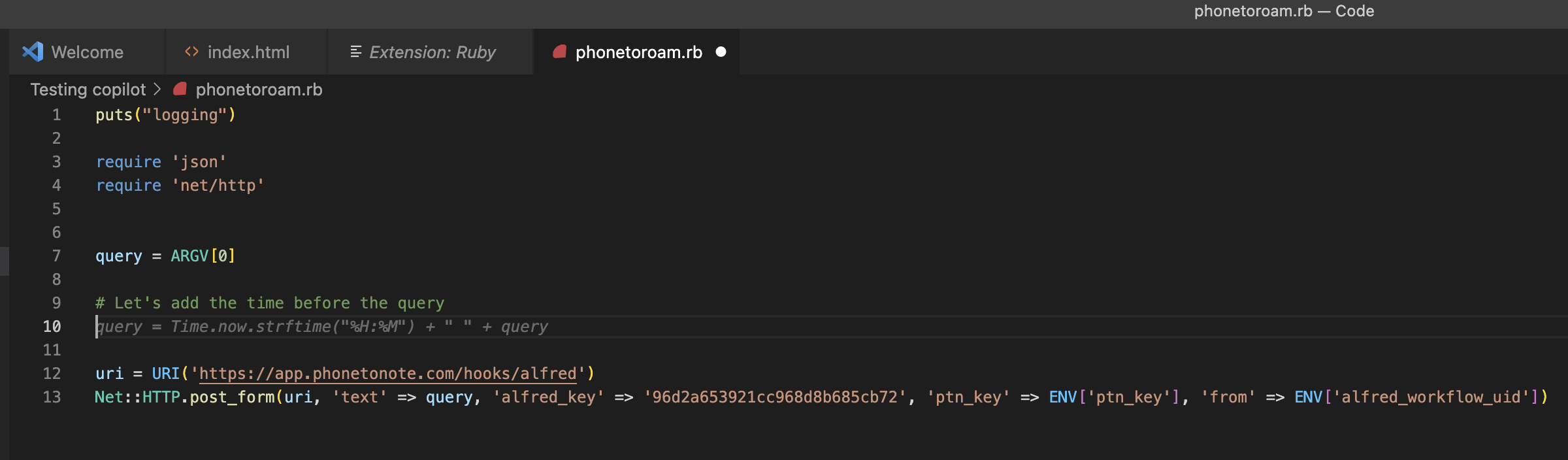Image resolution: width=1568 pixels, height=460 pixels.
Task: Click the VS Code logo on Welcome tab
Action: point(33,52)
